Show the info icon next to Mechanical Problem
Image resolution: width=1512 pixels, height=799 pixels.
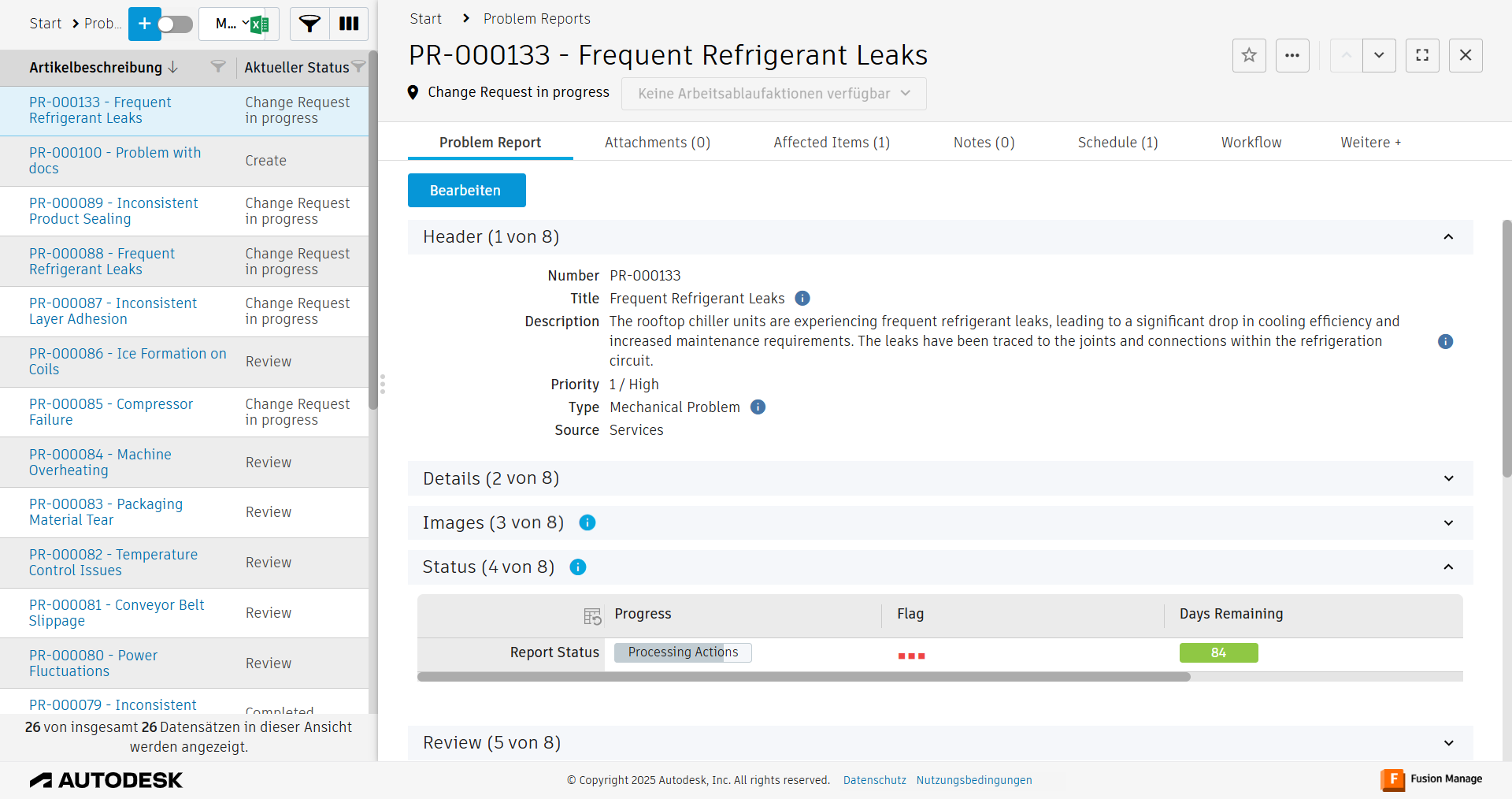pos(758,407)
